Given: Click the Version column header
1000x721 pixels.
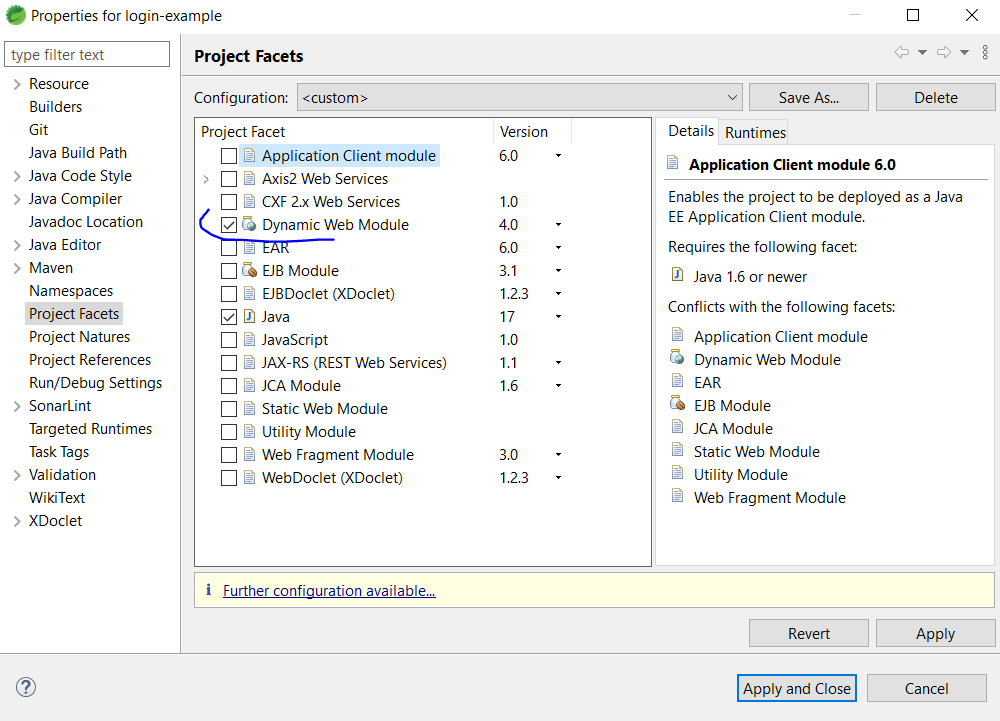Looking at the screenshot, I should [532, 132].
